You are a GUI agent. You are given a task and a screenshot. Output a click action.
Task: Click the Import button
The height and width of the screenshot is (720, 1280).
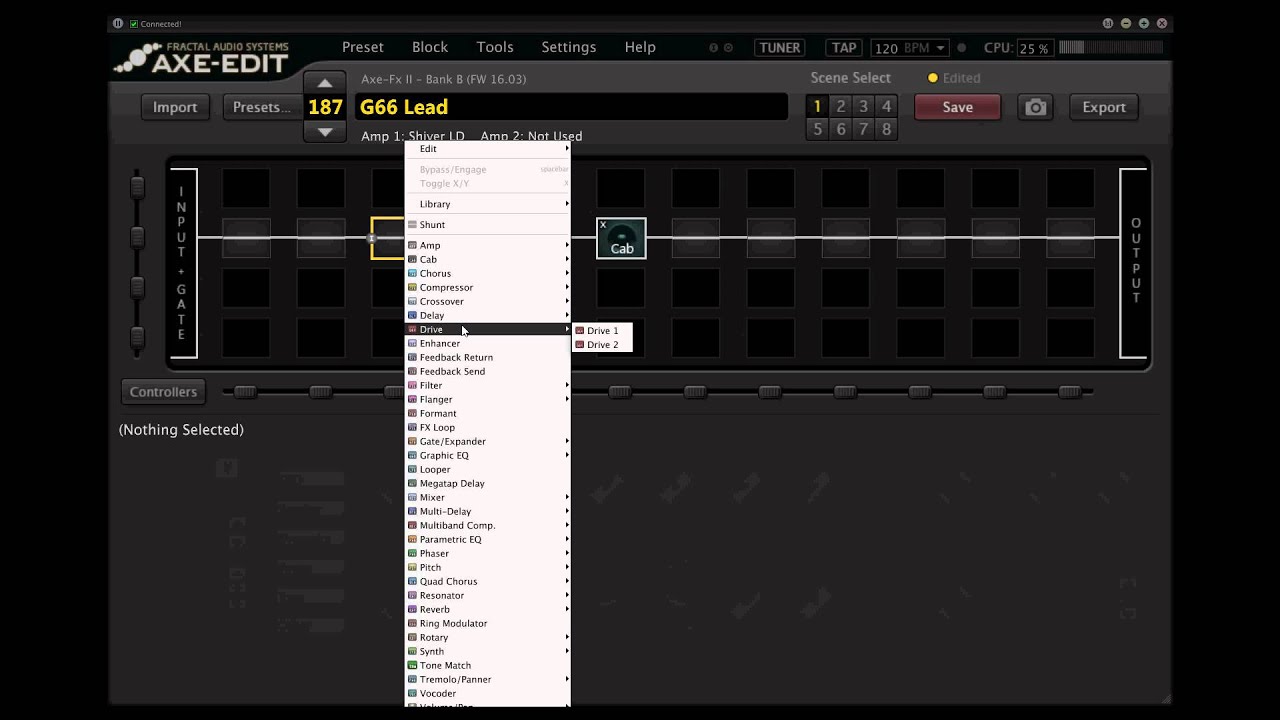175,107
